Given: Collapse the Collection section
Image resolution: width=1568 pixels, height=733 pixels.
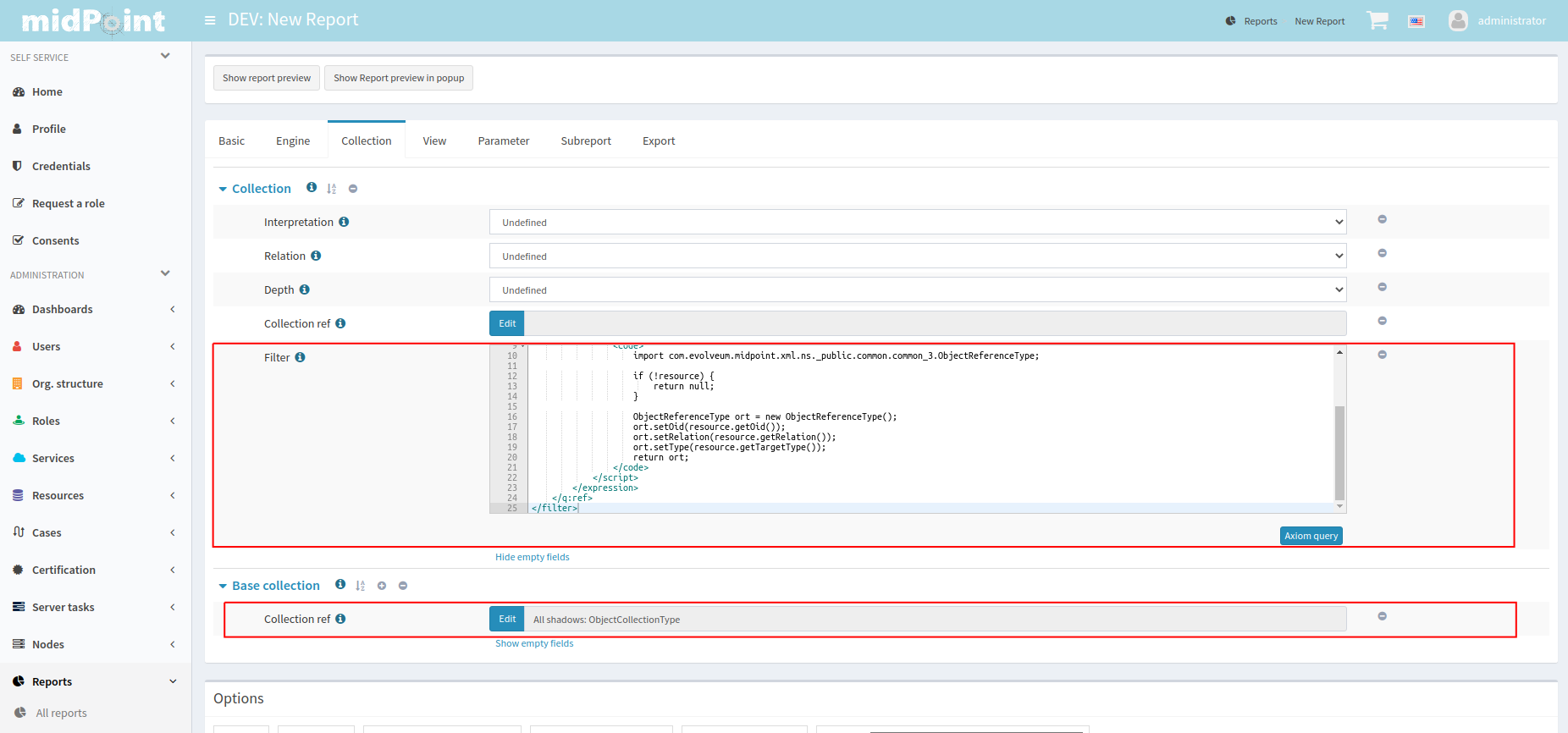Looking at the screenshot, I should tap(224, 189).
